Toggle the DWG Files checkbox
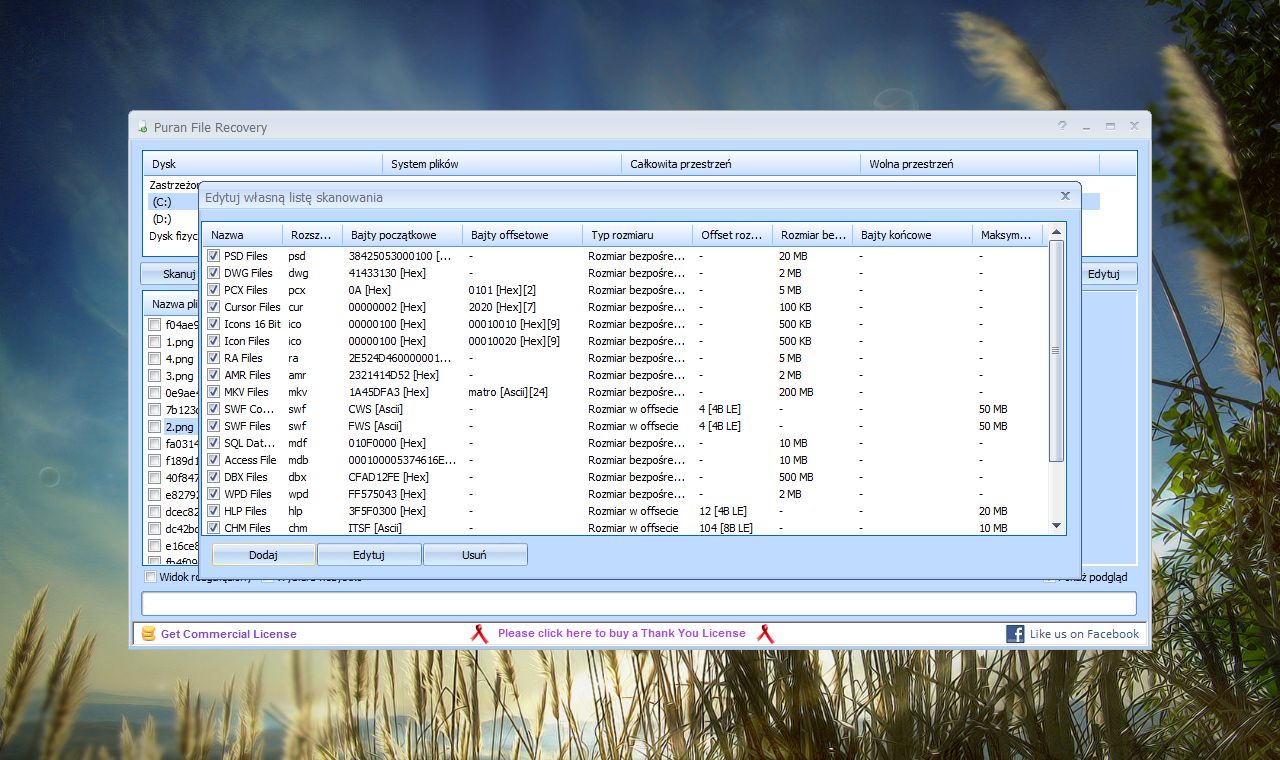The image size is (1280, 760). [213, 273]
